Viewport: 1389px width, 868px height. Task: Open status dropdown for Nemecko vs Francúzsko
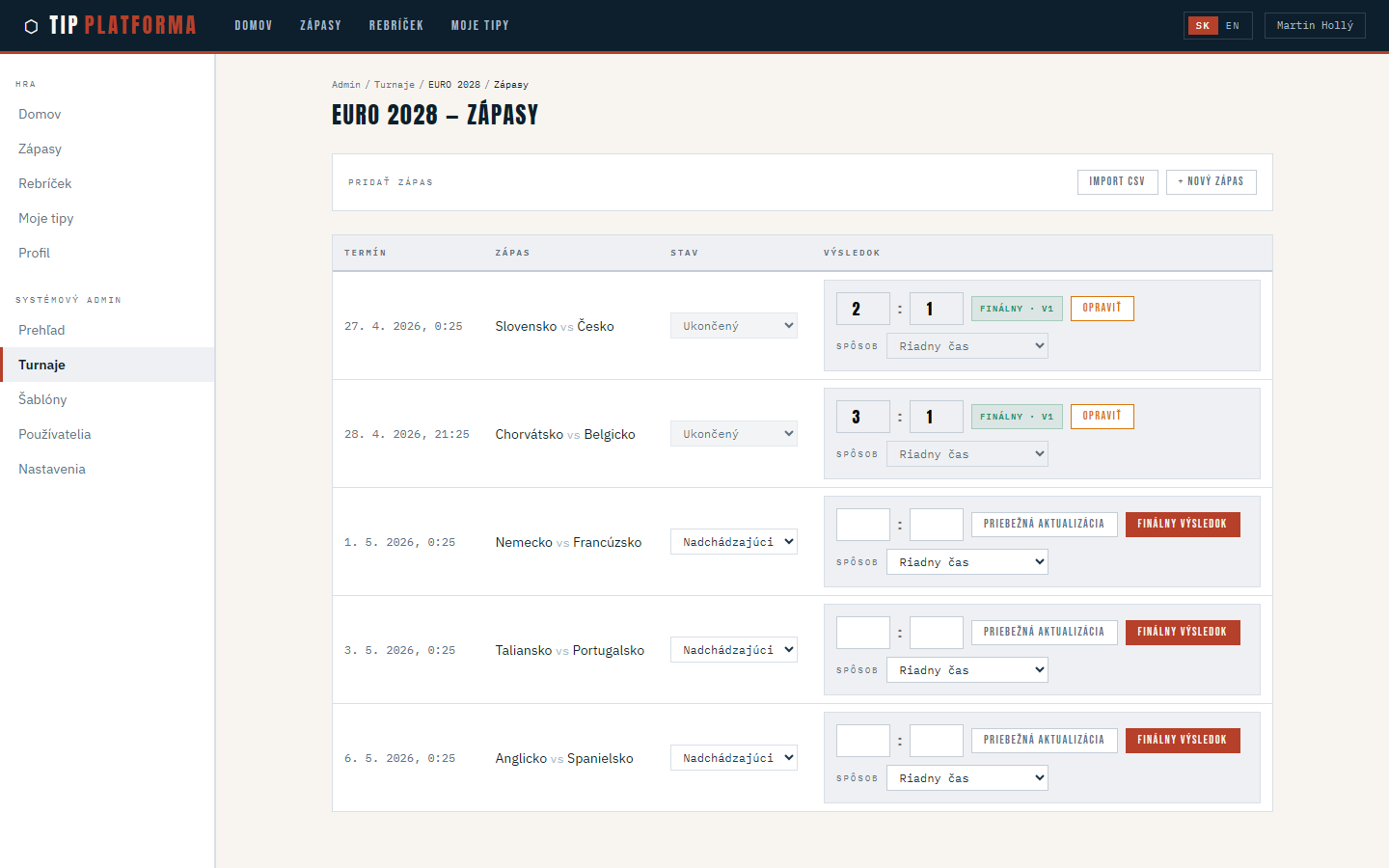coord(733,542)
